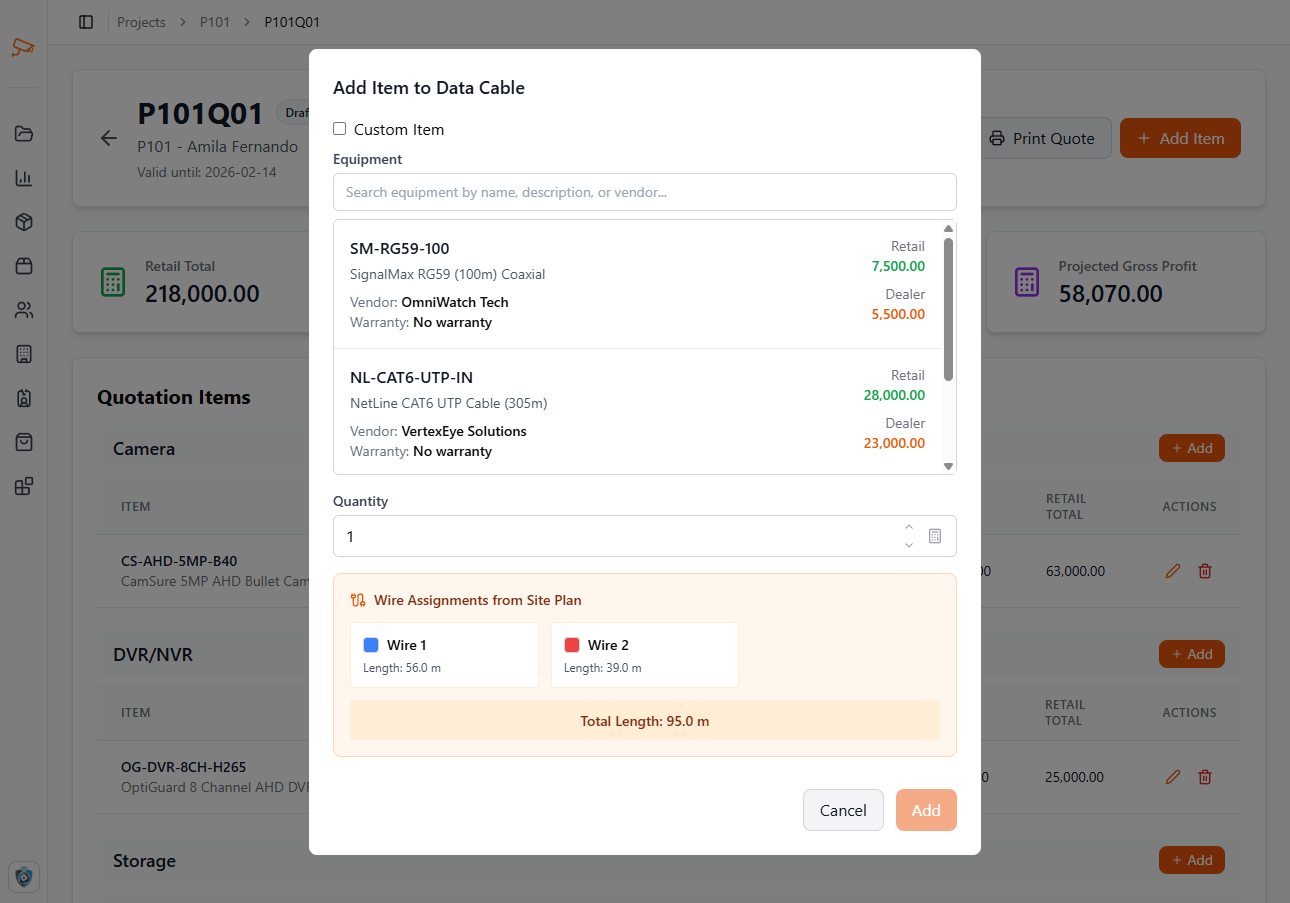This screenshot has width=1290, height=903.
Task: Click the blue Wire 1 color swatch
Action: point(371,645)
